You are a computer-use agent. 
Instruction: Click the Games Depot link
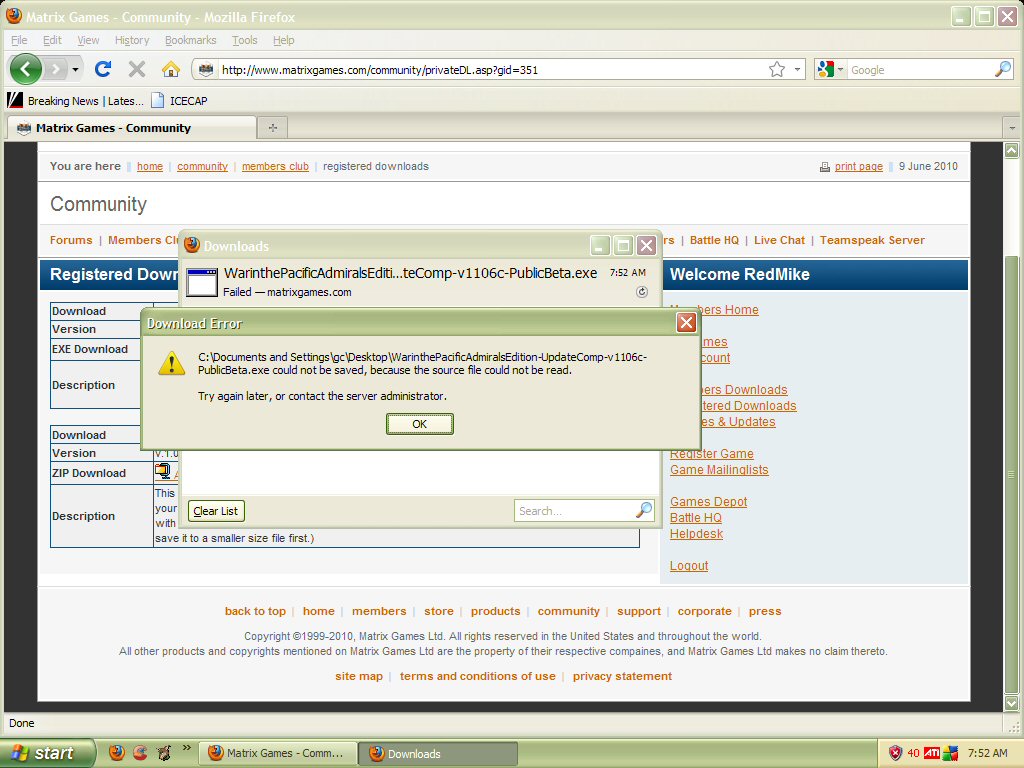[x=708, y=502]
